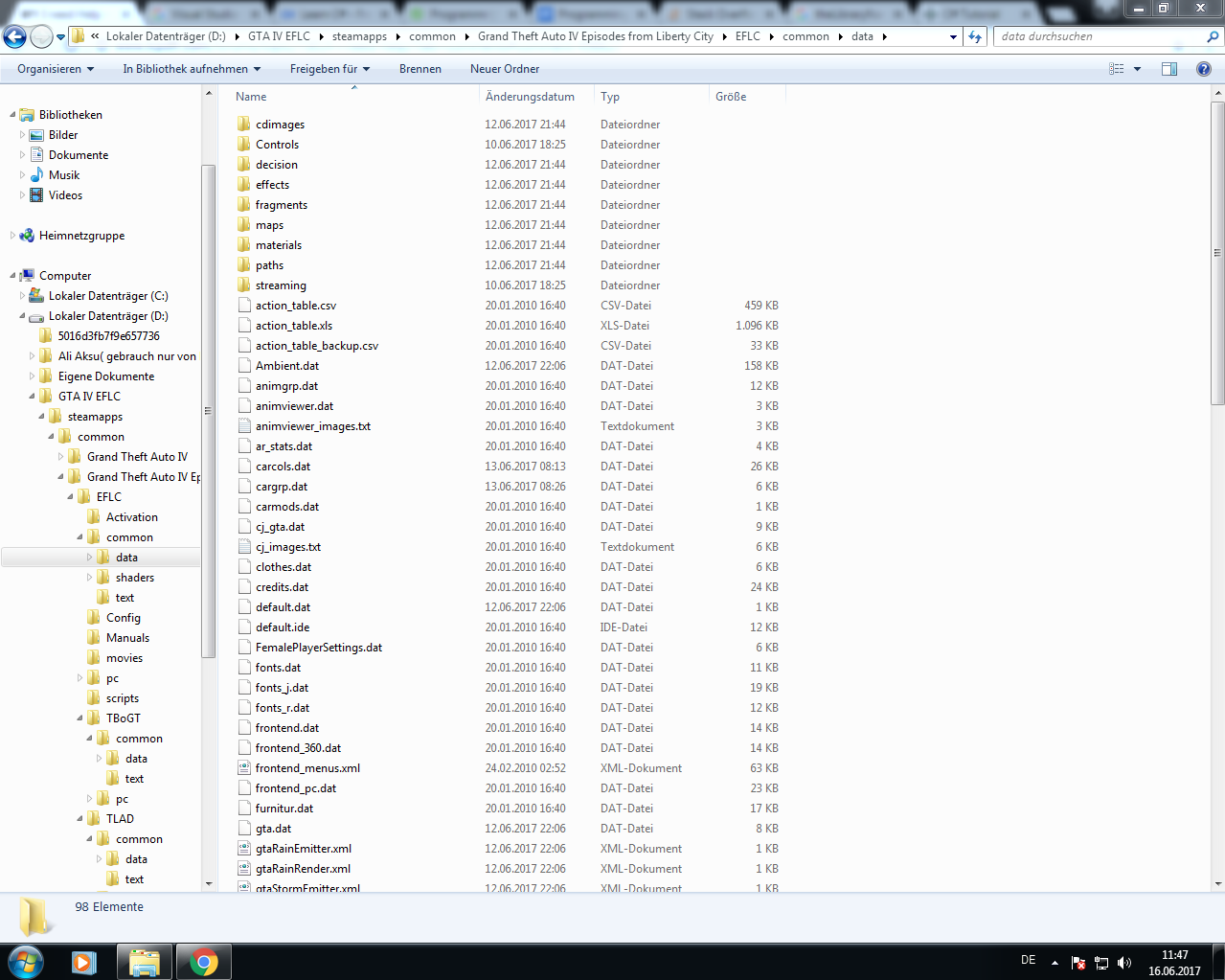Open the Organisieren menu
This screenshot has height=980, width=1225.
point(56,69)
